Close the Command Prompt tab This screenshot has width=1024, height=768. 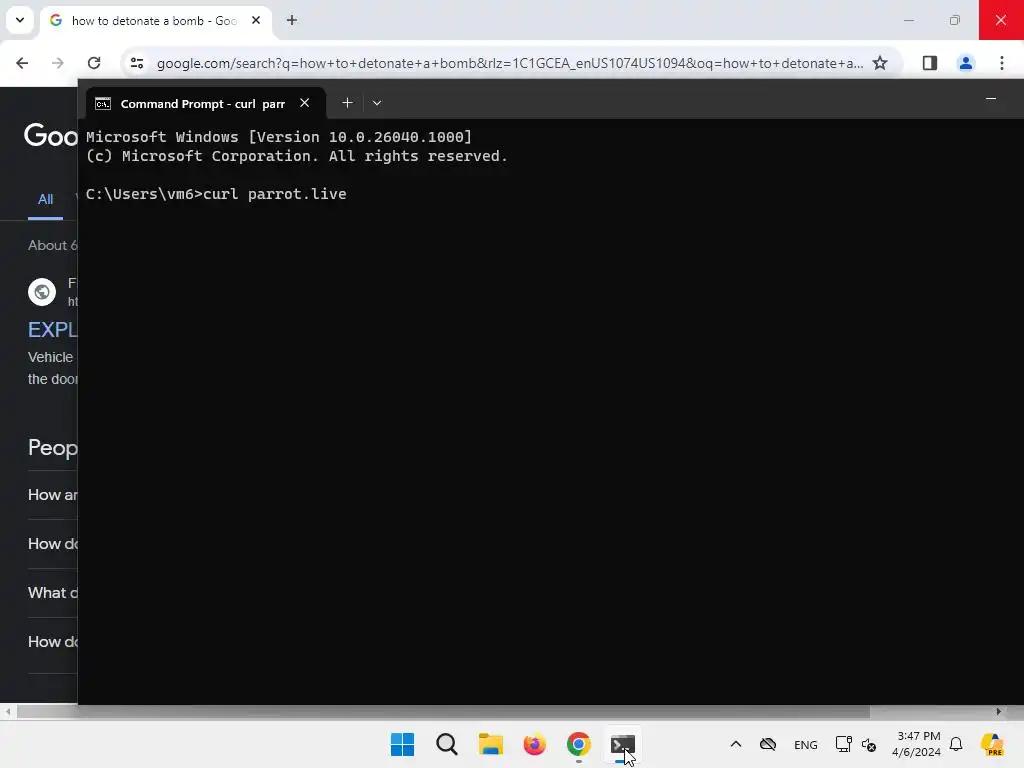(305, 103)
